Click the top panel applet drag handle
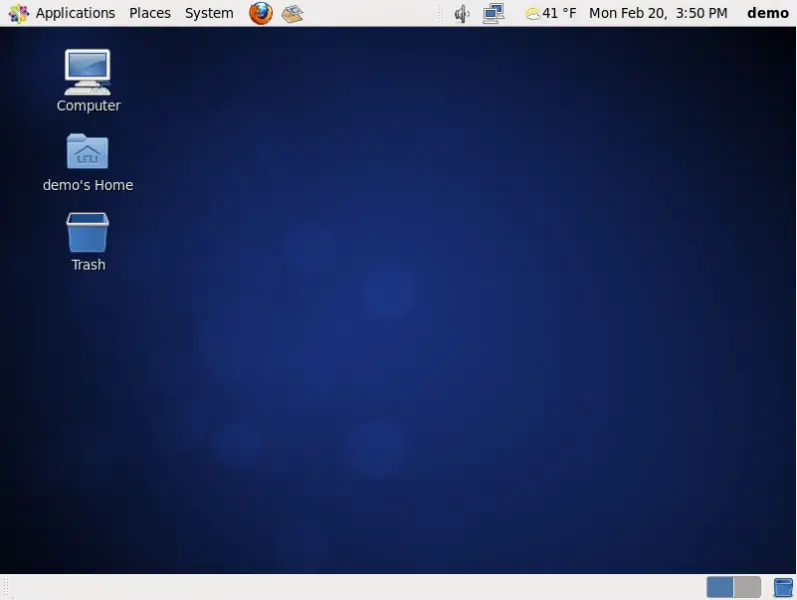 coord(441,14)
